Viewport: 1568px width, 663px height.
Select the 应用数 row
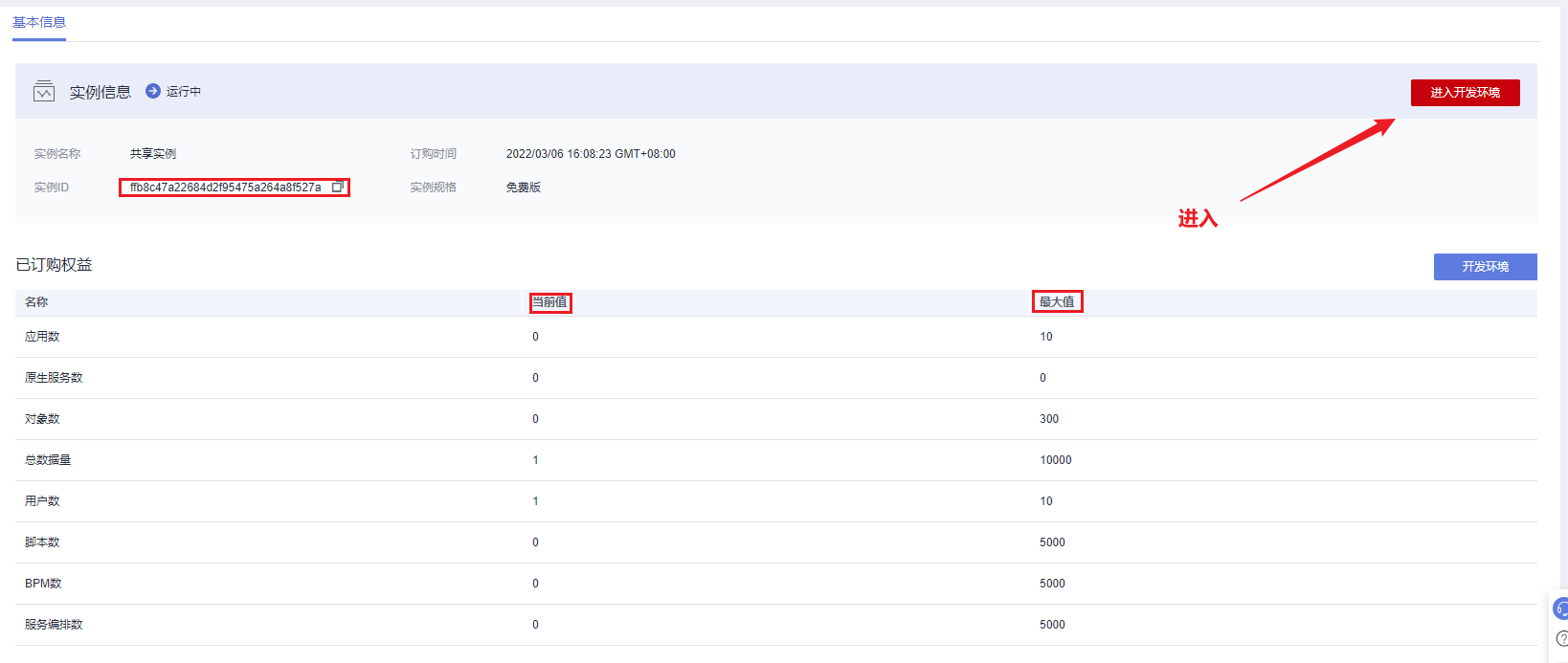tap(42, 337)
